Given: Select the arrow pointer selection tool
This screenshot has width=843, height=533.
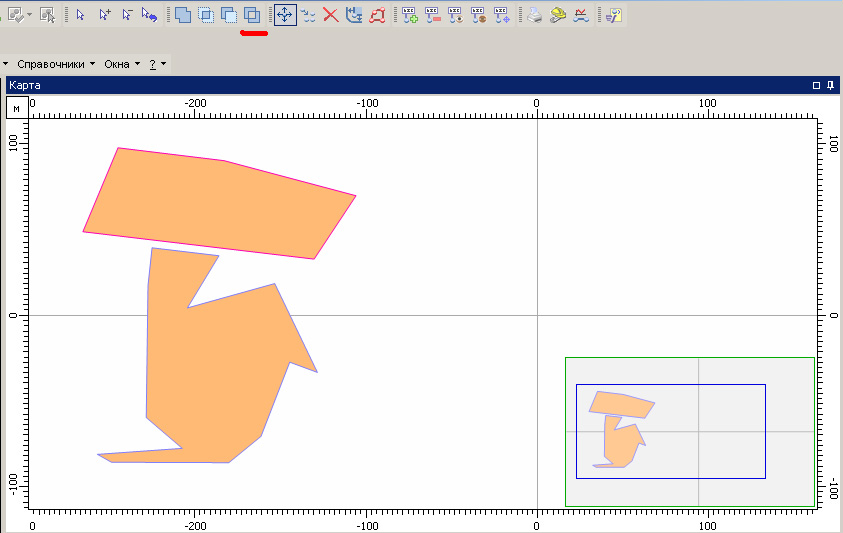Looking at the screenshot, I should coord(81,15).
